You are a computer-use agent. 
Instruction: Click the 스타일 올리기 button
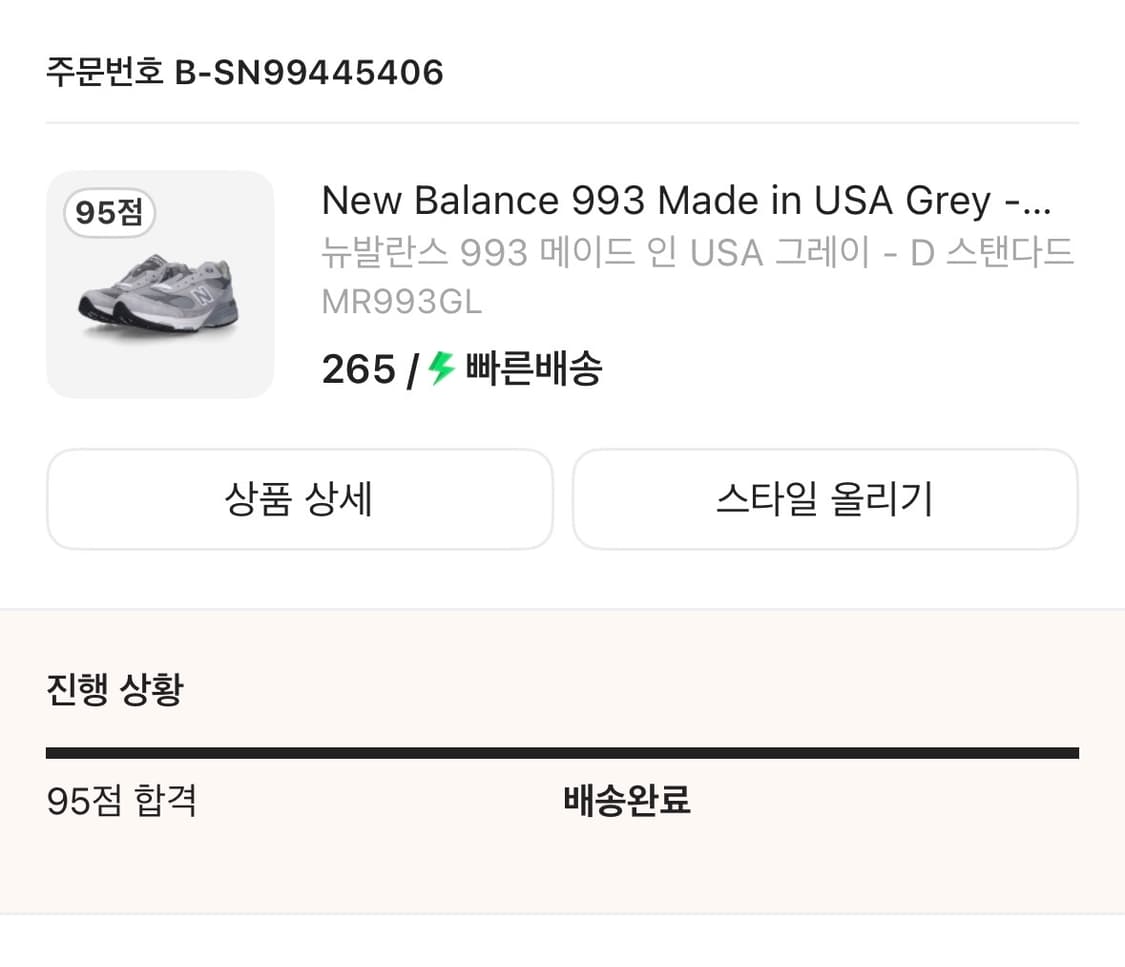click(x=825, y=499)
